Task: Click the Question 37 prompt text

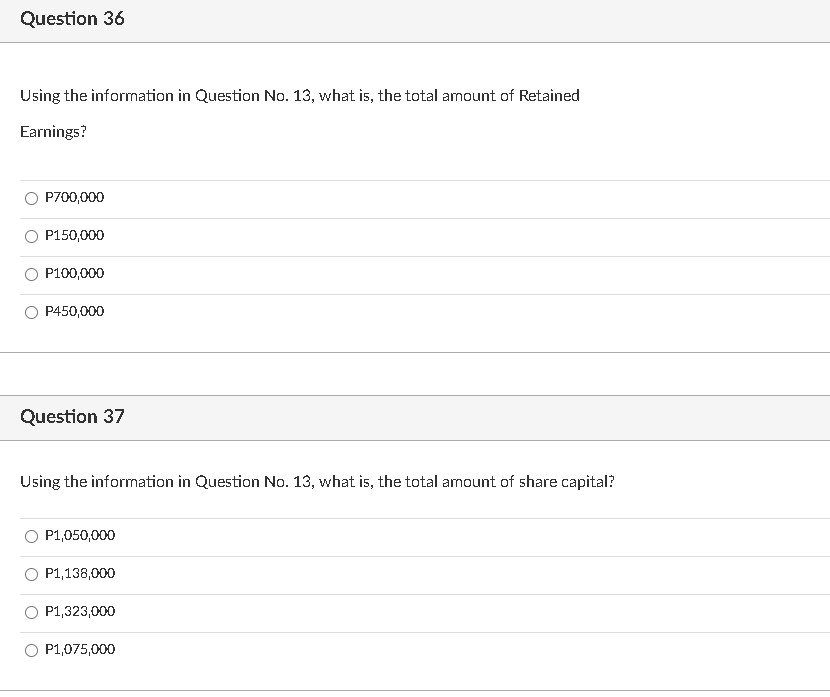Action: 317,481
